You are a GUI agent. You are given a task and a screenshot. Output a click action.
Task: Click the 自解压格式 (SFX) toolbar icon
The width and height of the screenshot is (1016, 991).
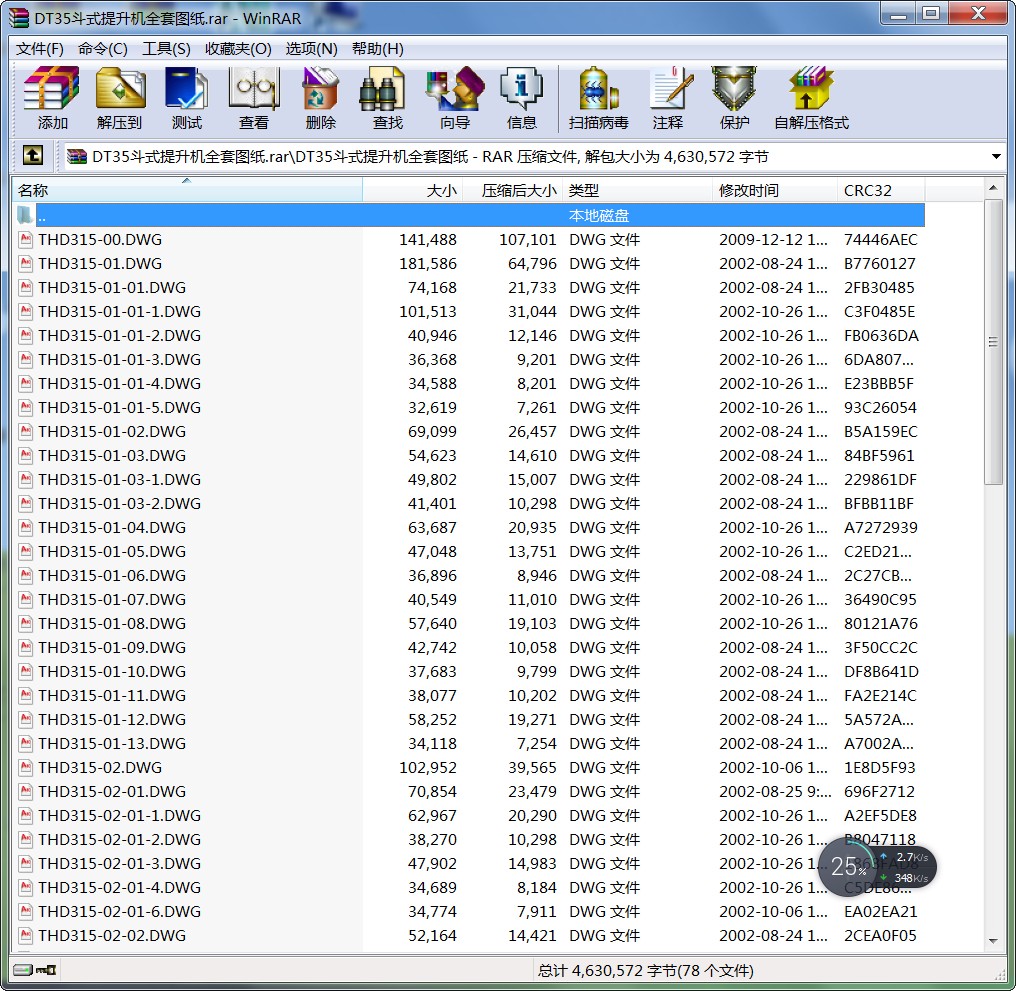[811, 89]
